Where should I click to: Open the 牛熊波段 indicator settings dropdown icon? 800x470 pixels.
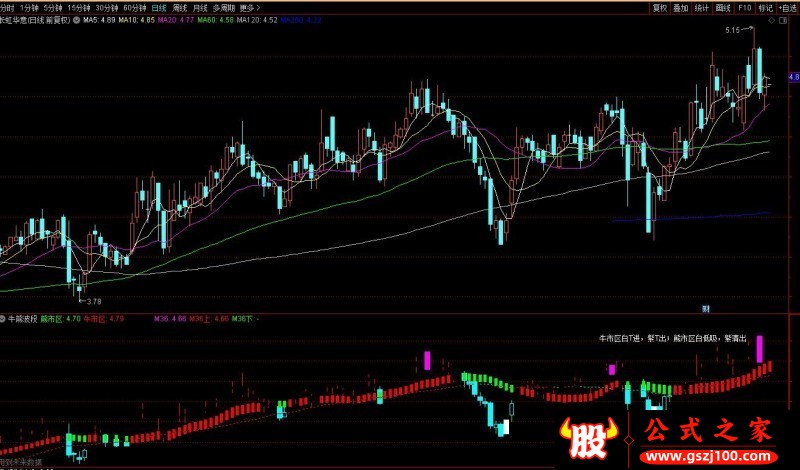coord(3,319)
